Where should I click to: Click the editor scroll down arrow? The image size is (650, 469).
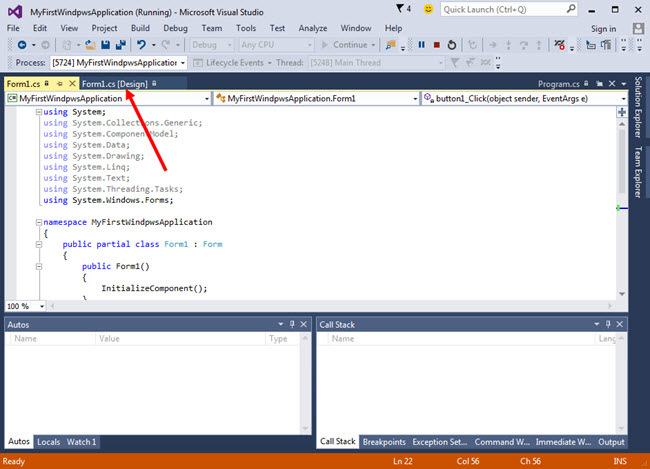tap(622, 294)
